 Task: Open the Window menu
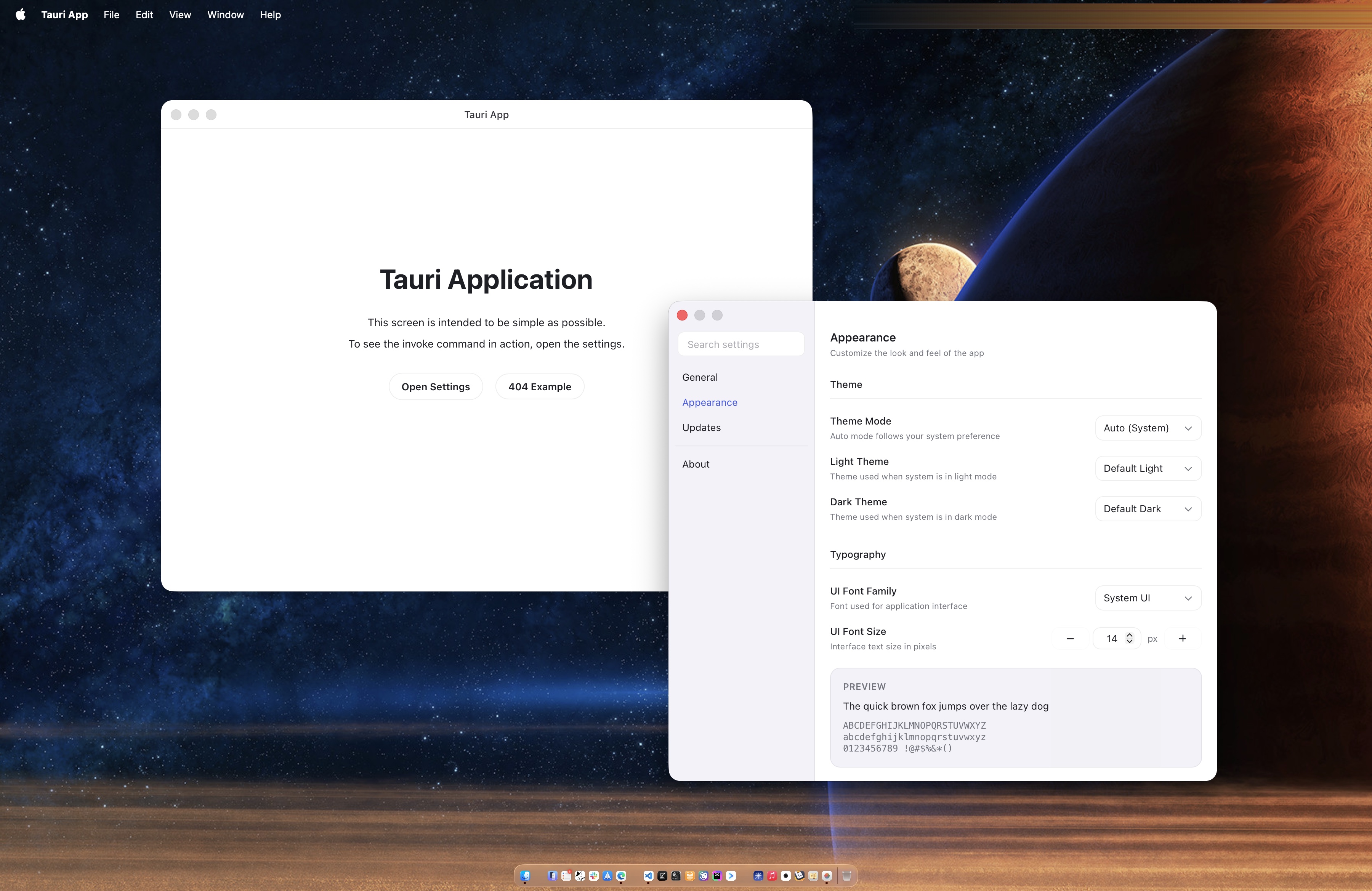tap(225, 14)
